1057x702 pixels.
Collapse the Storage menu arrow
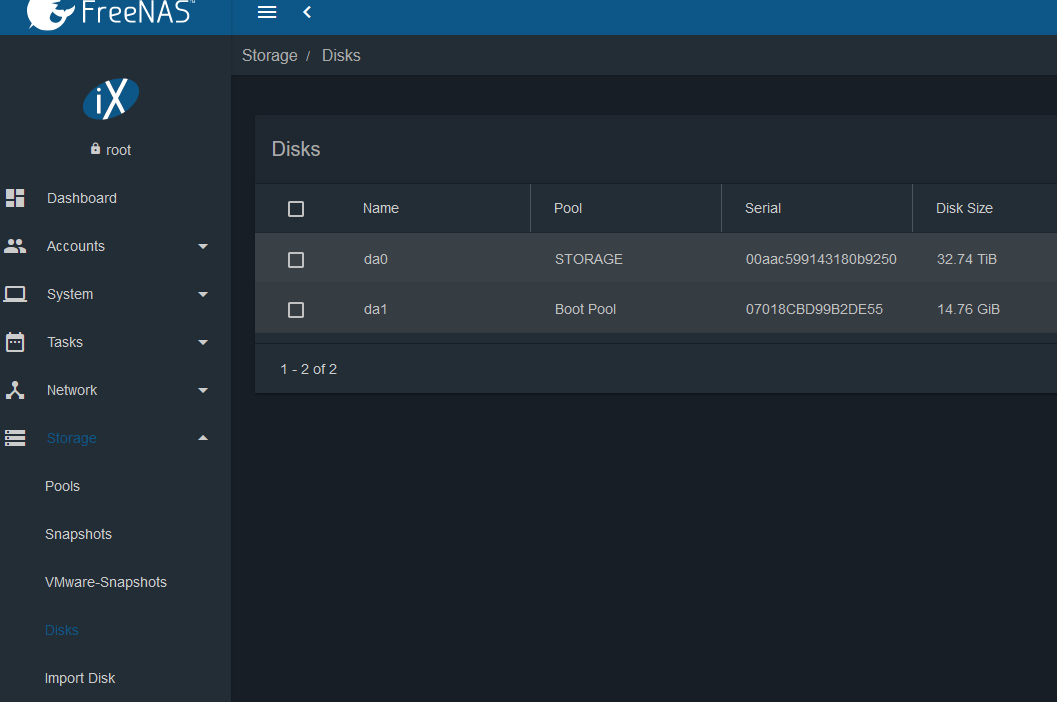click(203, 438)
